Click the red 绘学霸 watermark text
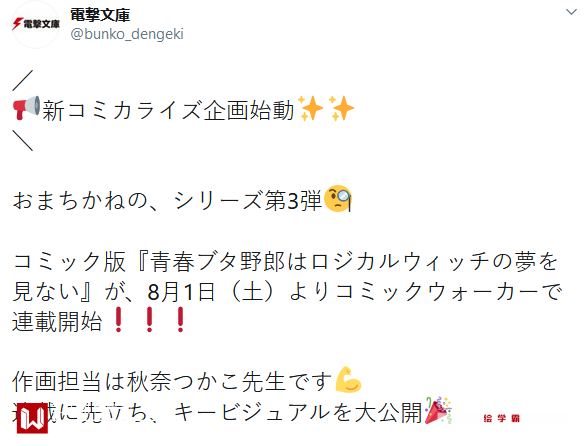This screenshot has height=446, width=585. tap(501, 418)
